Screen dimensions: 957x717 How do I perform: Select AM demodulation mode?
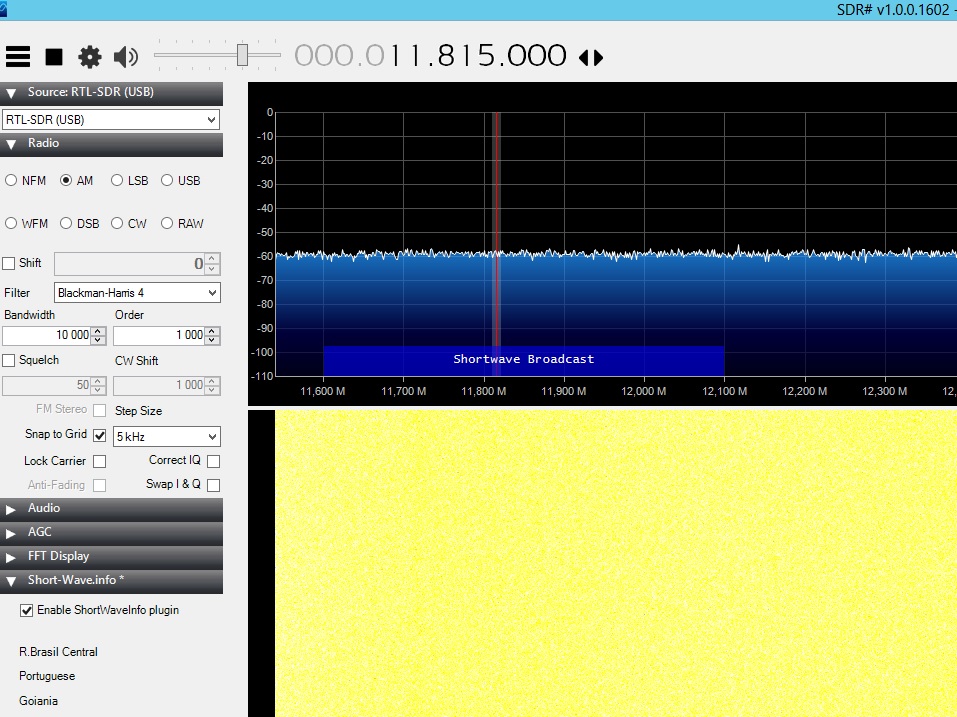(x=77, y=181)
